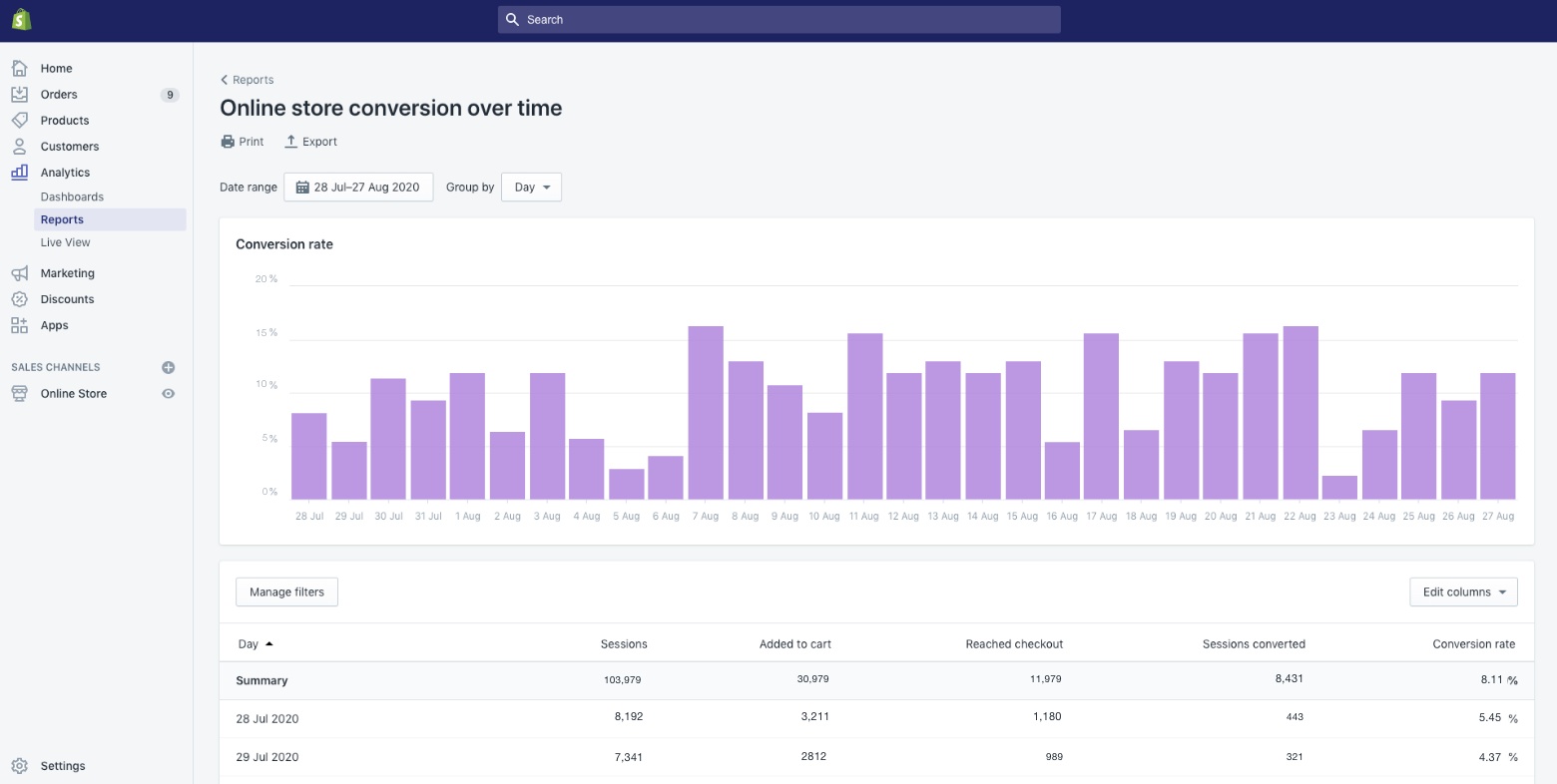Image resolution: width=1557 pixels, height=784 pixels.
Task: Toggle sort order on Day column
Action: tap(256, 644)
